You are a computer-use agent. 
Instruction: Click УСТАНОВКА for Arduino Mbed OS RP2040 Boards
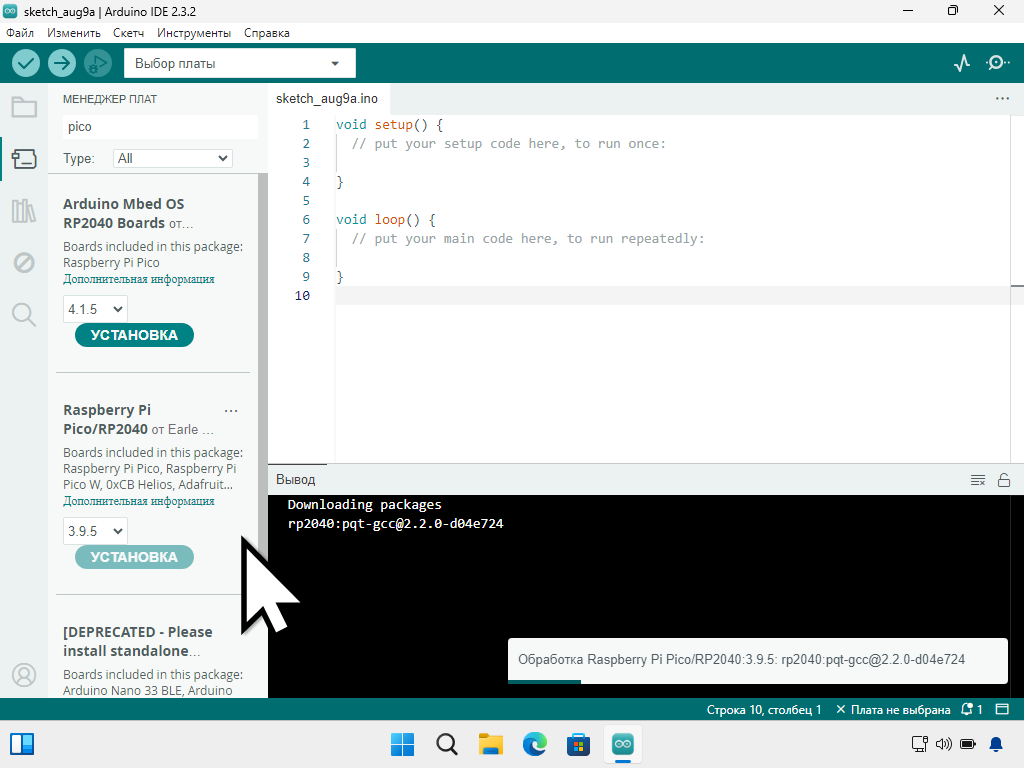coord(134,335)
